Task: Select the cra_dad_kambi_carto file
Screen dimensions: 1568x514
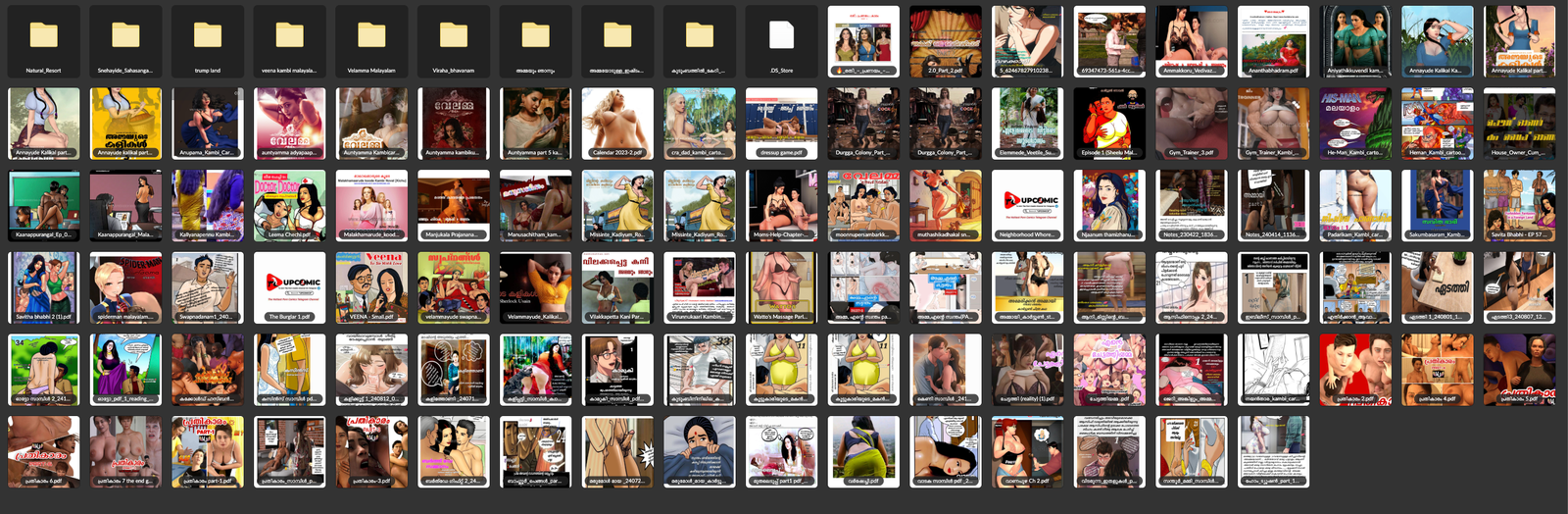Action: tap(700, 125)
